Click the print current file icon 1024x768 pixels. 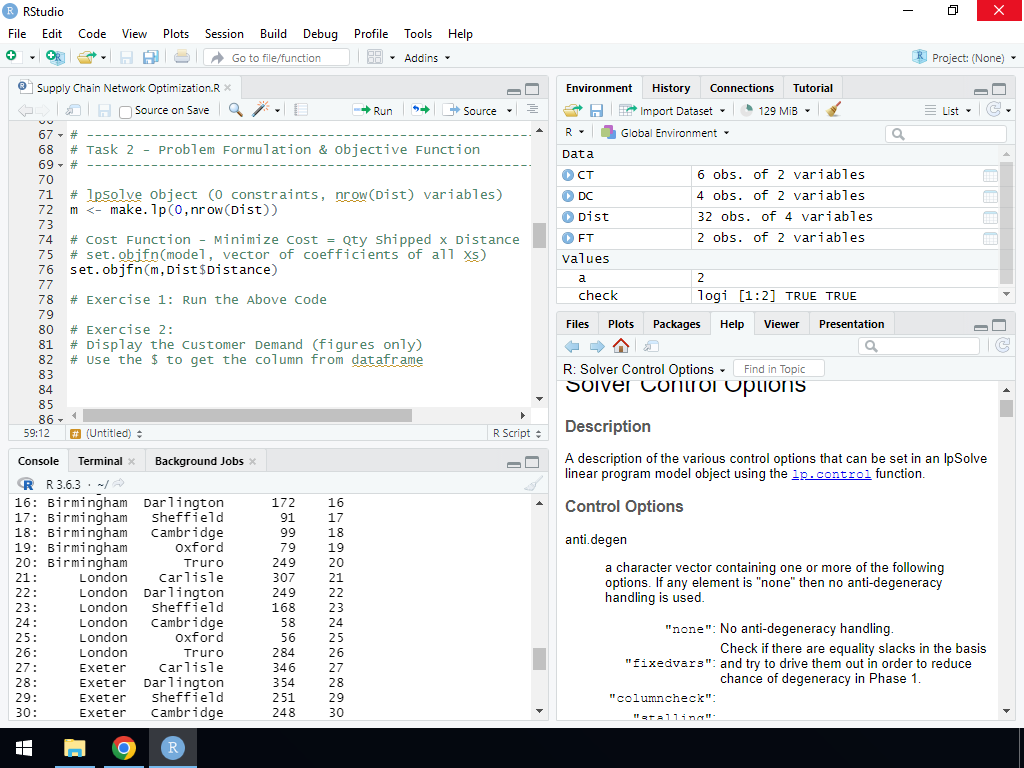[181, 58]
